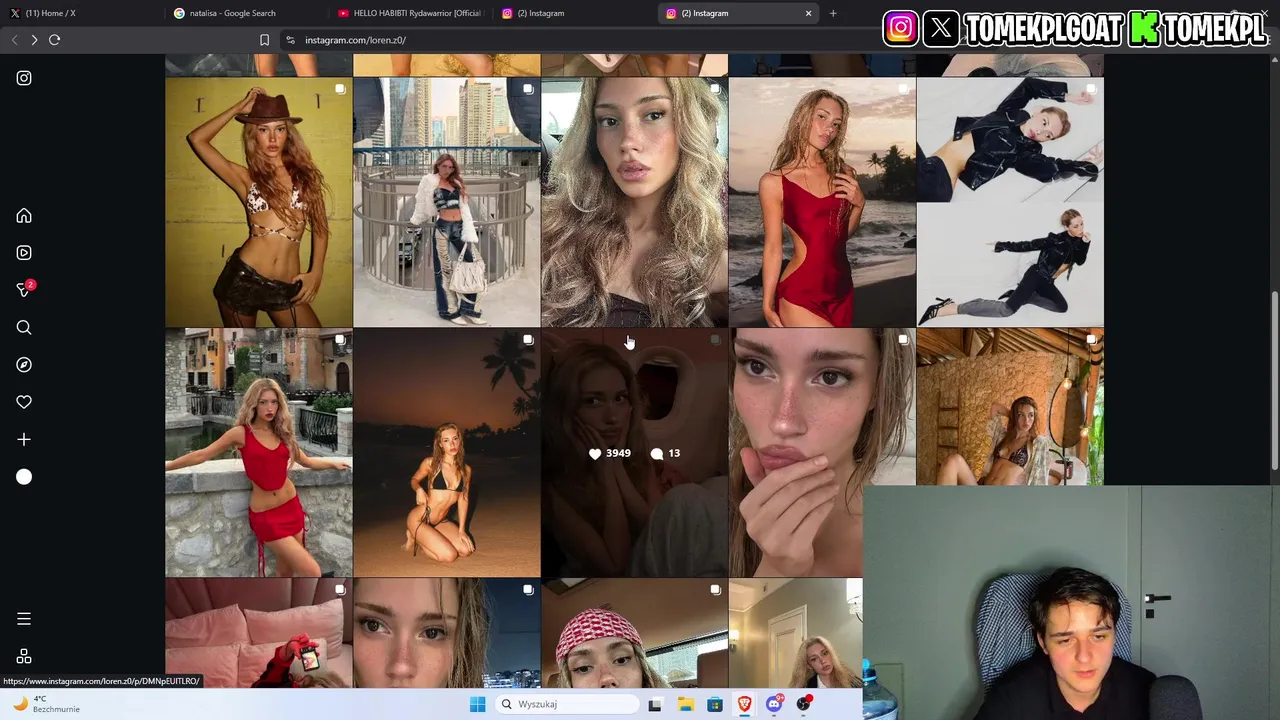Viewport: 1280px width, 720px height.
Task: Open red dress on beach post
Action: (x=822, y=202)
